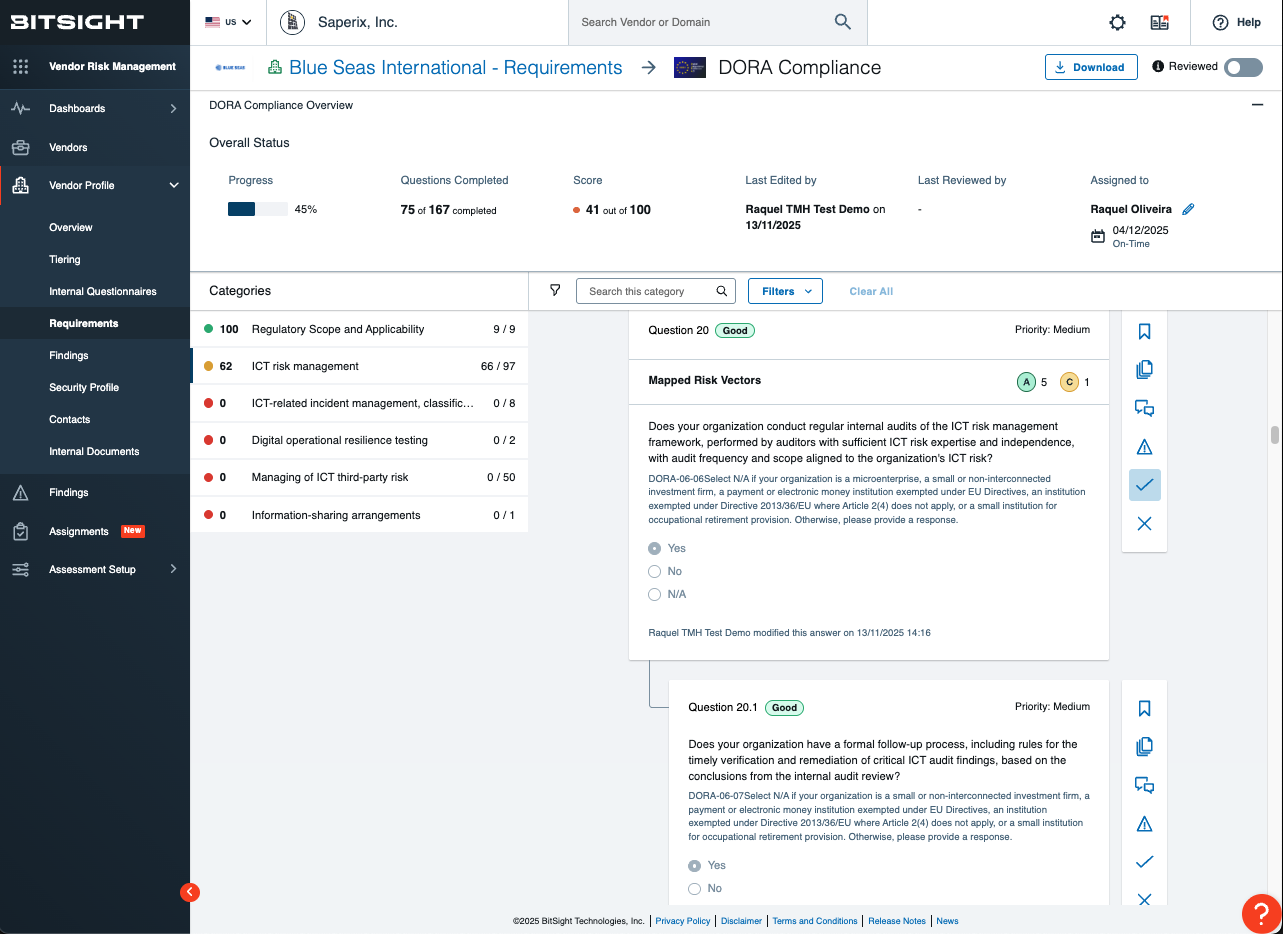This screenshot has width=1283, height=934.
Task: Click the Download button
Action: pyautogui.click(x=1091, y=66)
